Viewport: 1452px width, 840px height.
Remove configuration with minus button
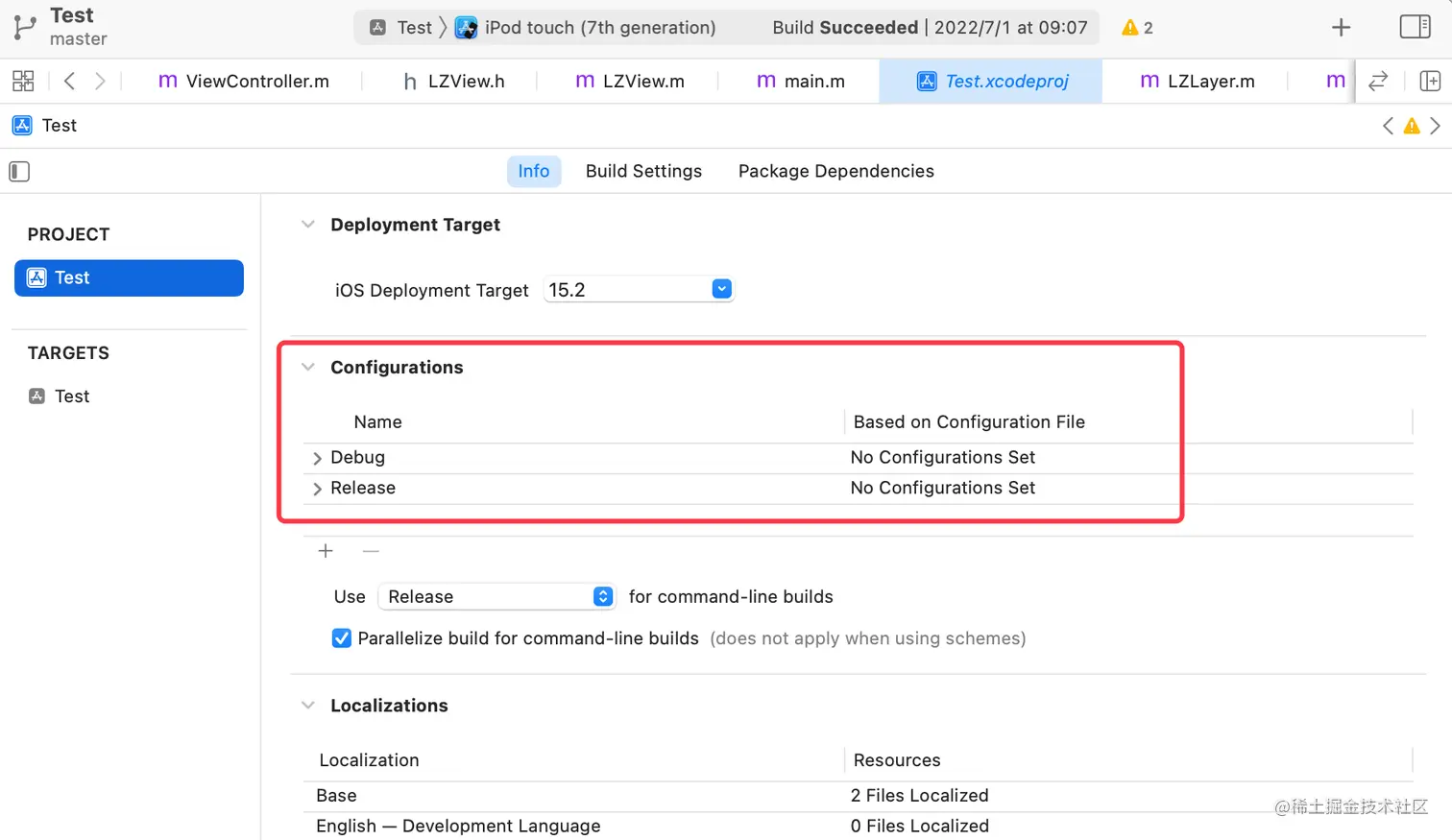pyautogui.click(x=371, y=551)
